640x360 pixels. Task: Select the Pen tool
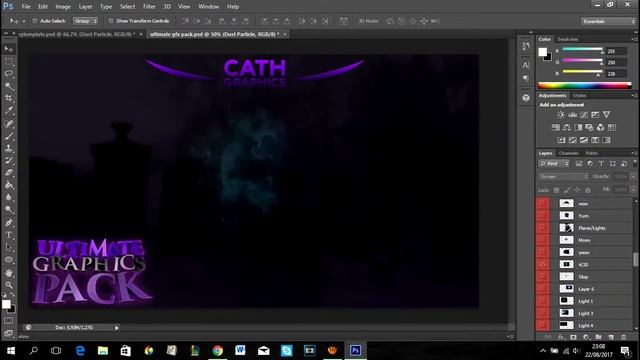pos(9,222)
